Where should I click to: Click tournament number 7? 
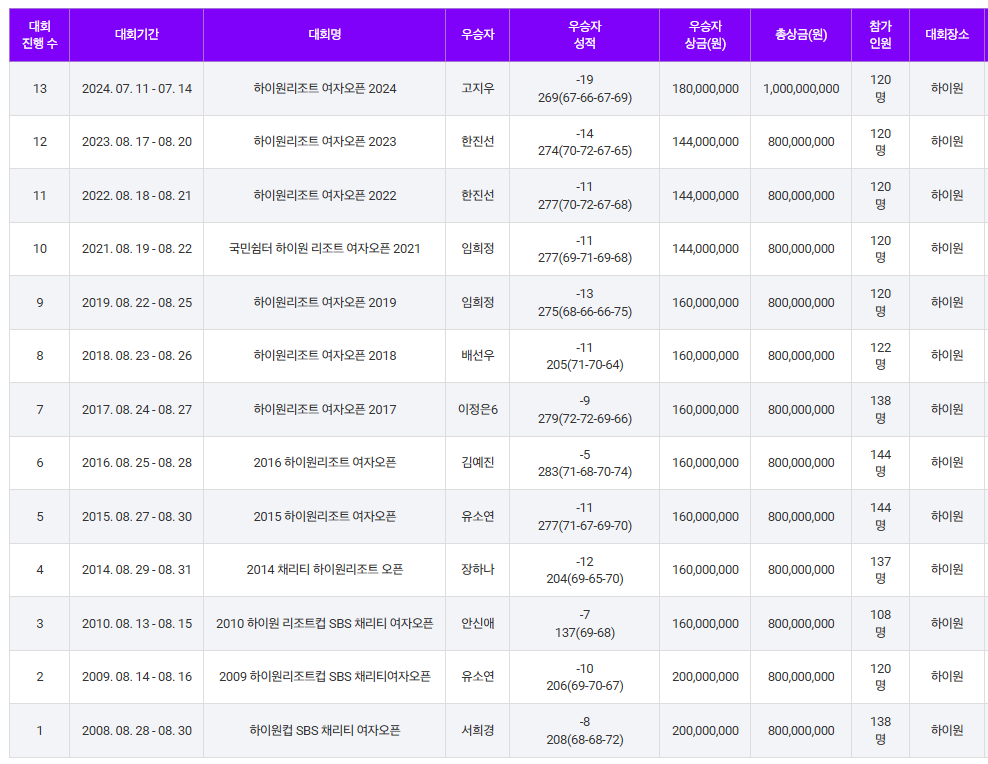(x=40, y=410)
